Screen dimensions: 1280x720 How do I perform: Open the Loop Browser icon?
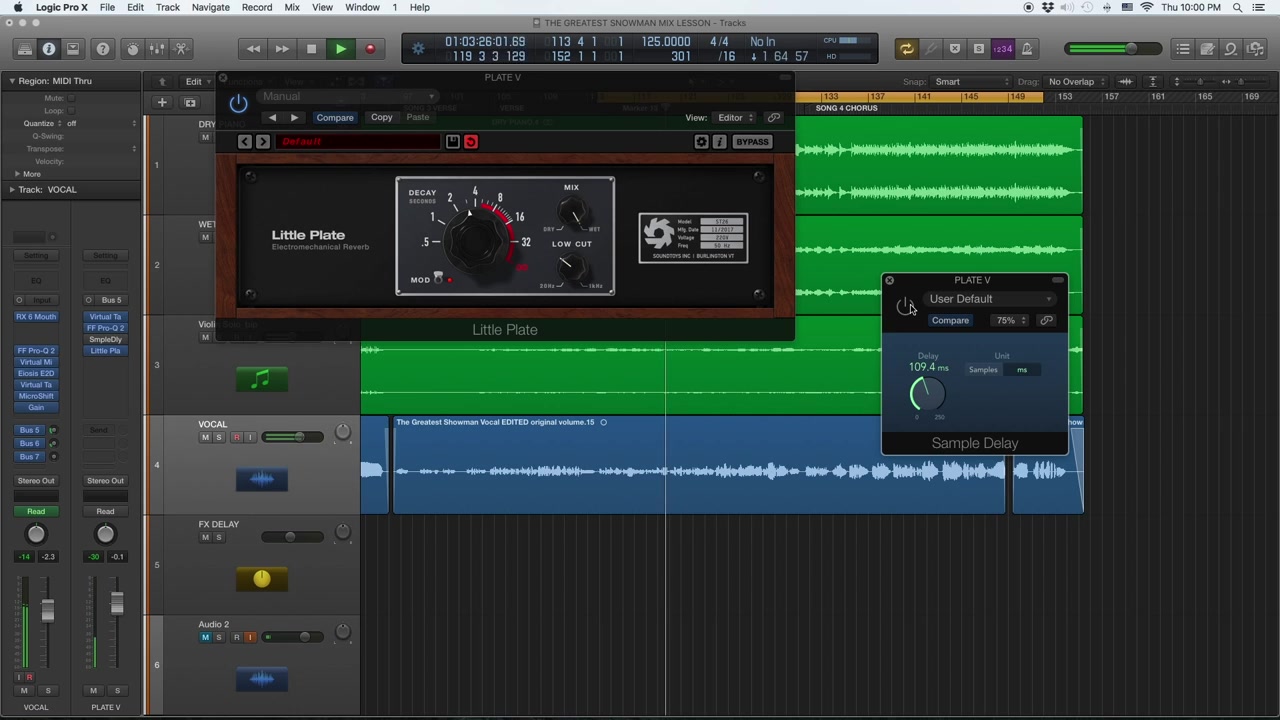click(1231, 48)
